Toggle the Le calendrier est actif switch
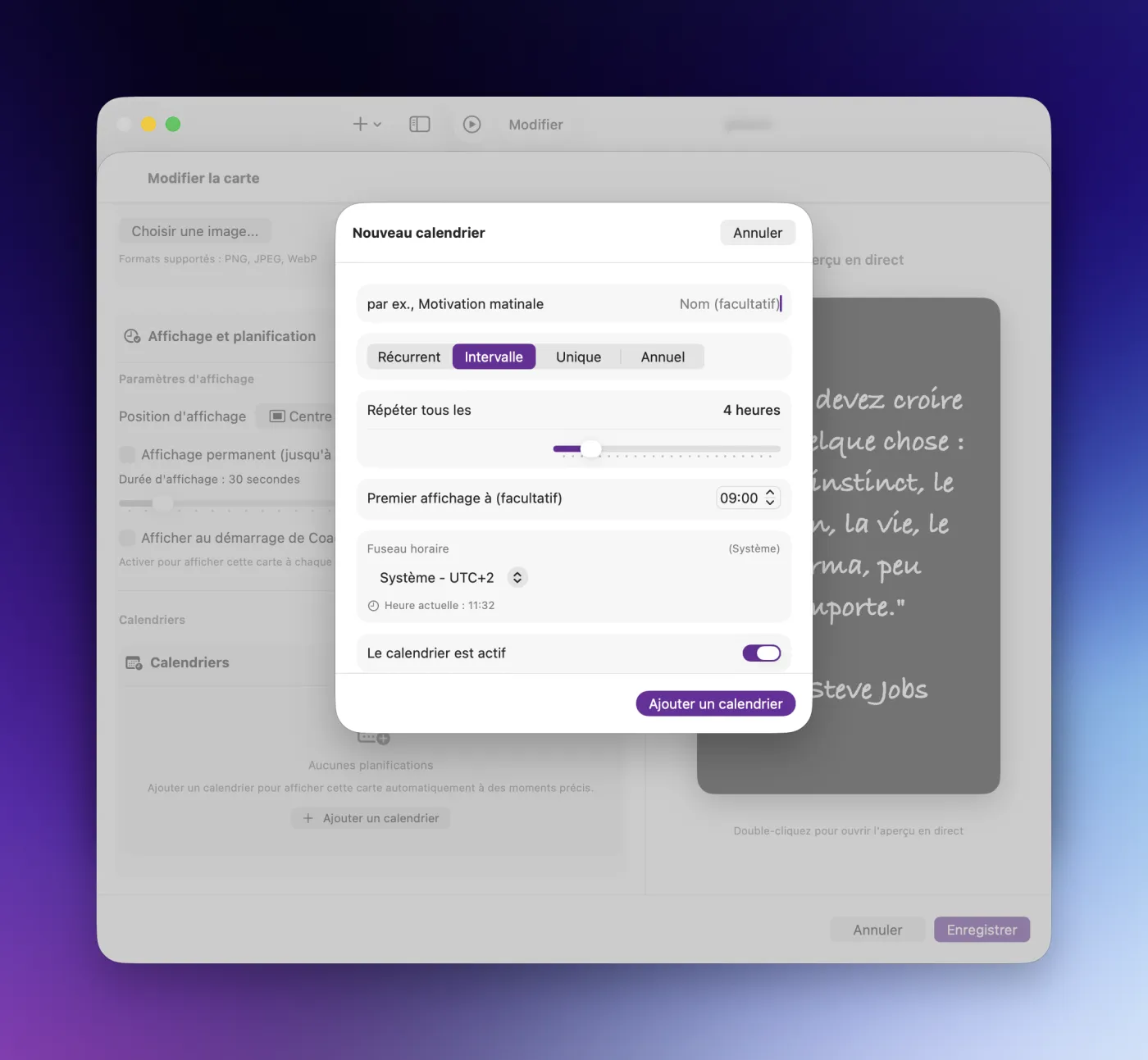The height and width of the screenshot is (1060, 1148). (762, 653)
